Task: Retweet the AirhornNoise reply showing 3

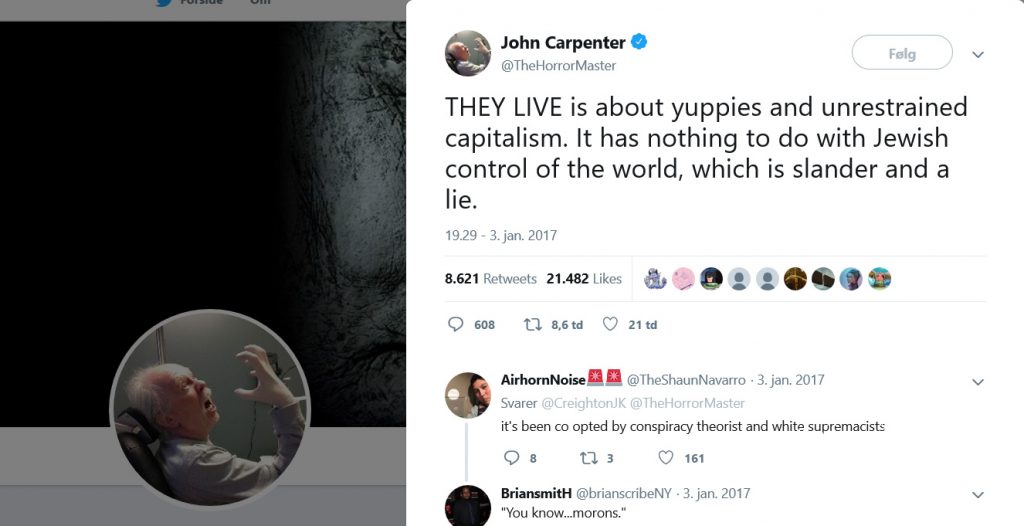Action: pos(588,457)
